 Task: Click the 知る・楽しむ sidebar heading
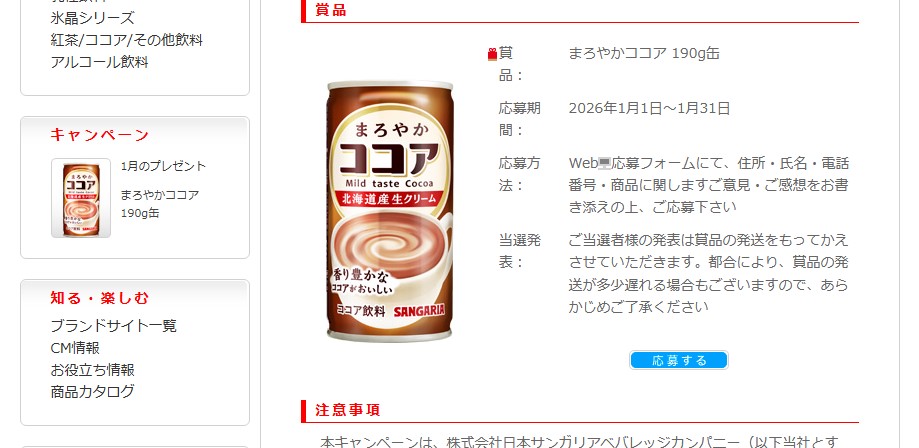(100, 298)
